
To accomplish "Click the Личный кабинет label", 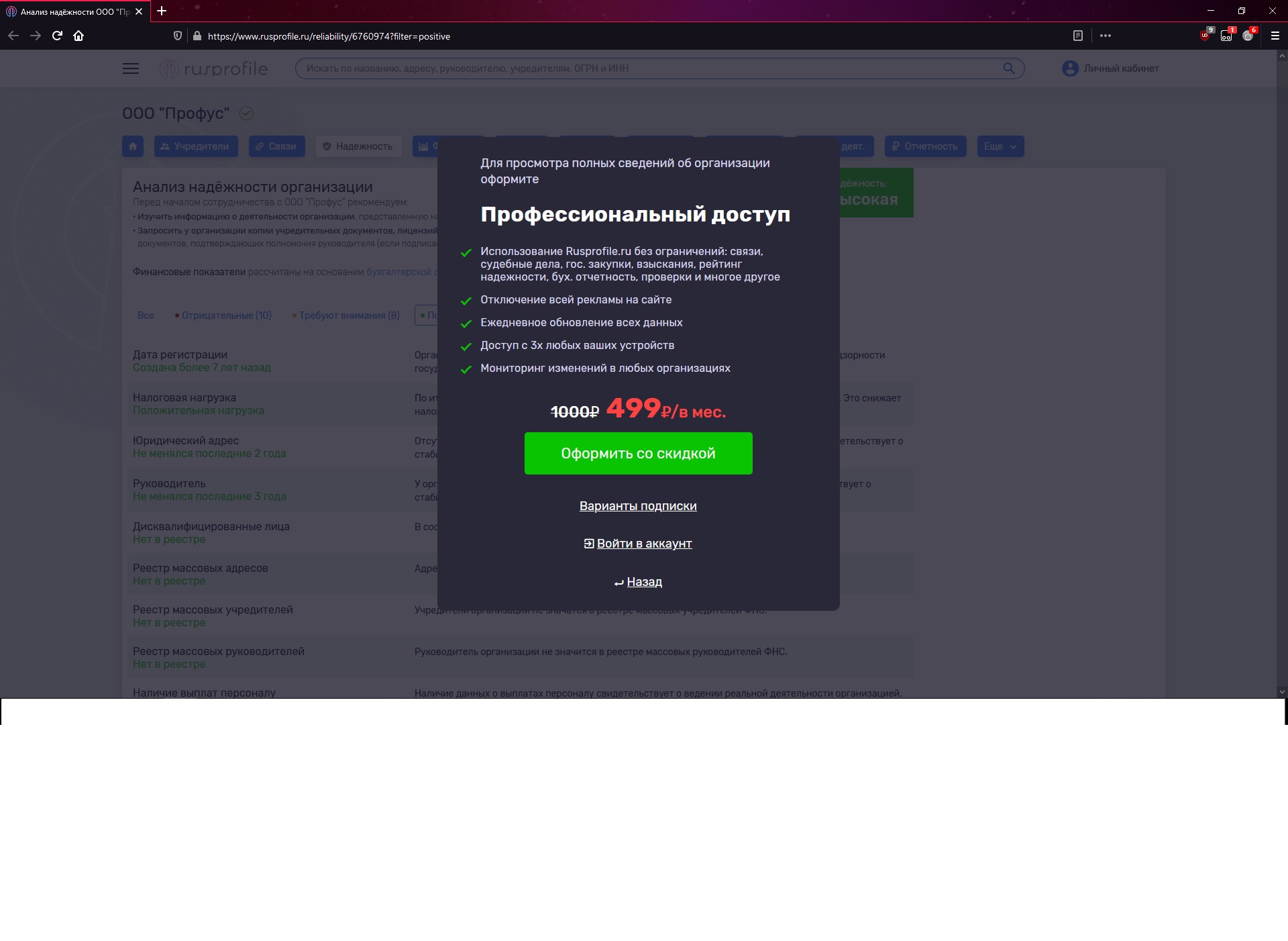I will pos(1121,68).
